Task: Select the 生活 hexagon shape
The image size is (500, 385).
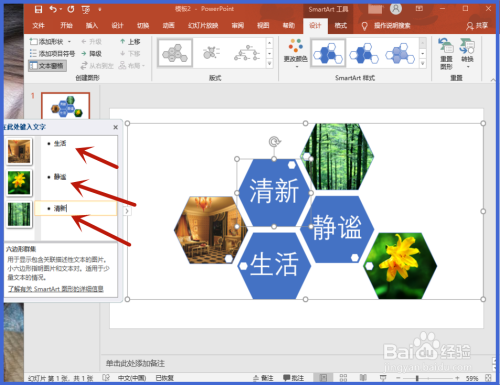Action: (x=274, y=265)
